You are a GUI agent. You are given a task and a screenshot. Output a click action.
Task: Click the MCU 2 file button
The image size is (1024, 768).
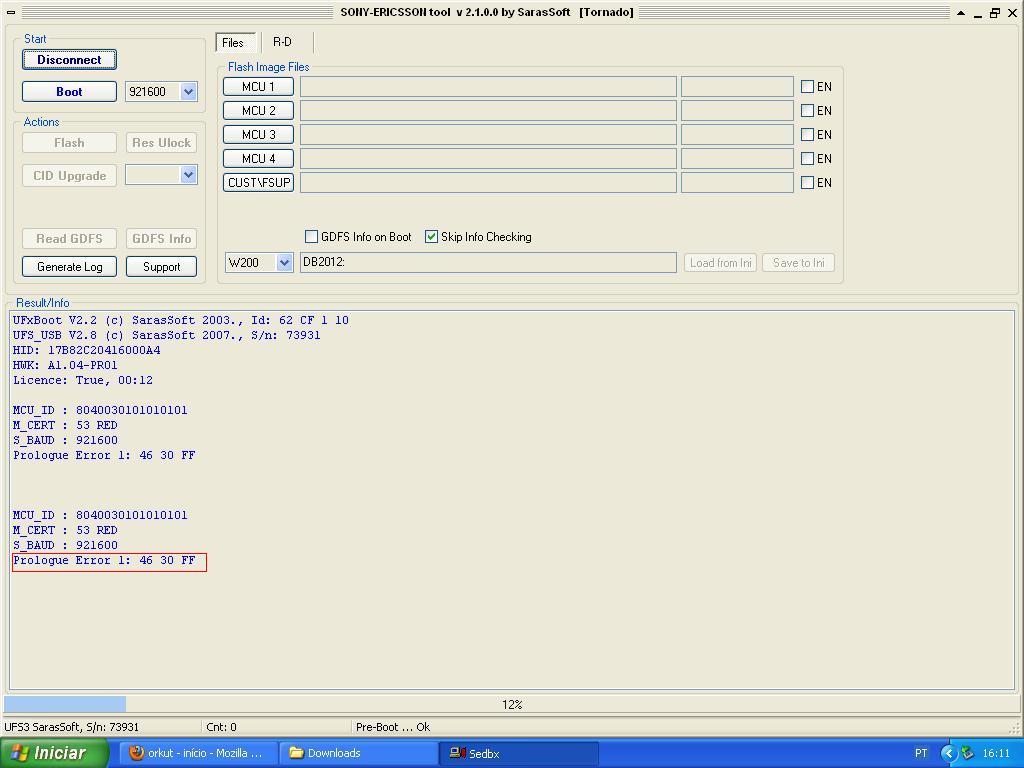click(259, 110)
